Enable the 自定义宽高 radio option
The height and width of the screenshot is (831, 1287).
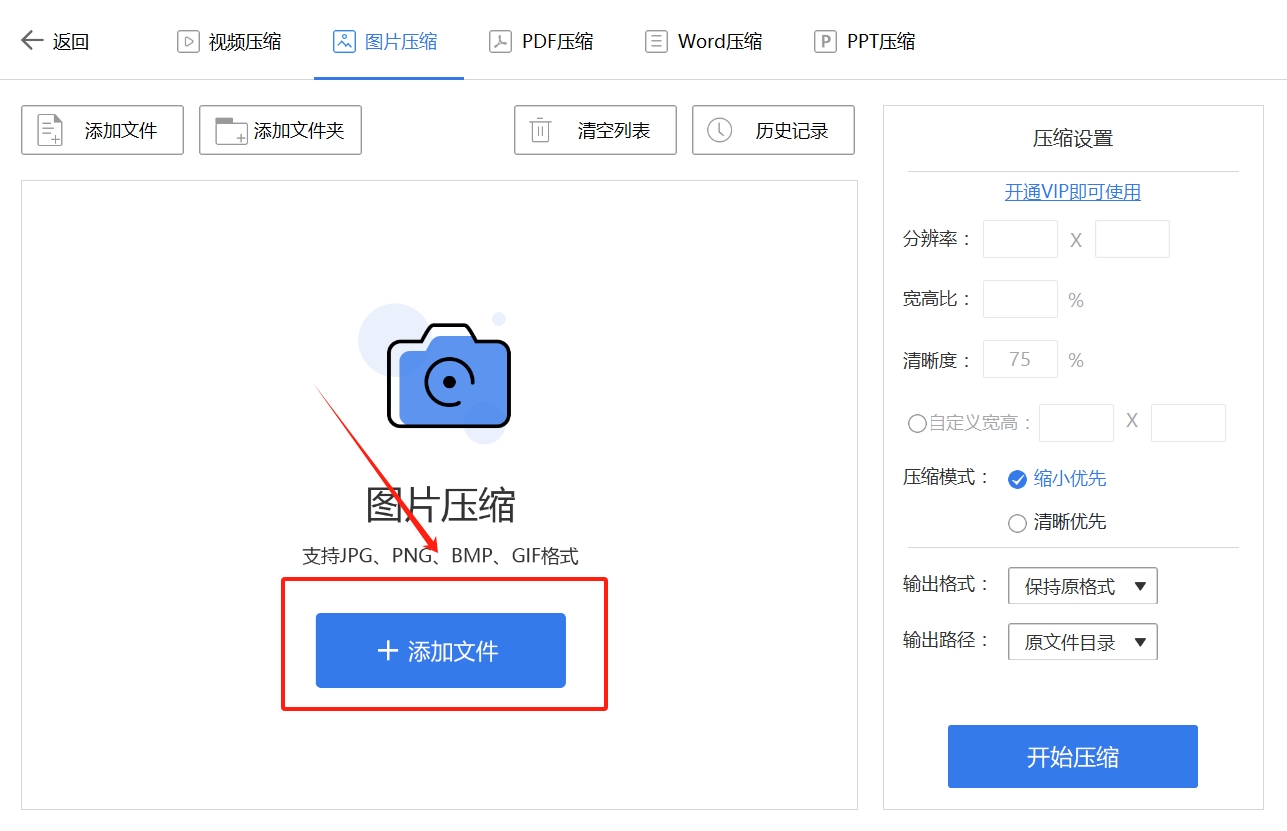pos(917,423)
